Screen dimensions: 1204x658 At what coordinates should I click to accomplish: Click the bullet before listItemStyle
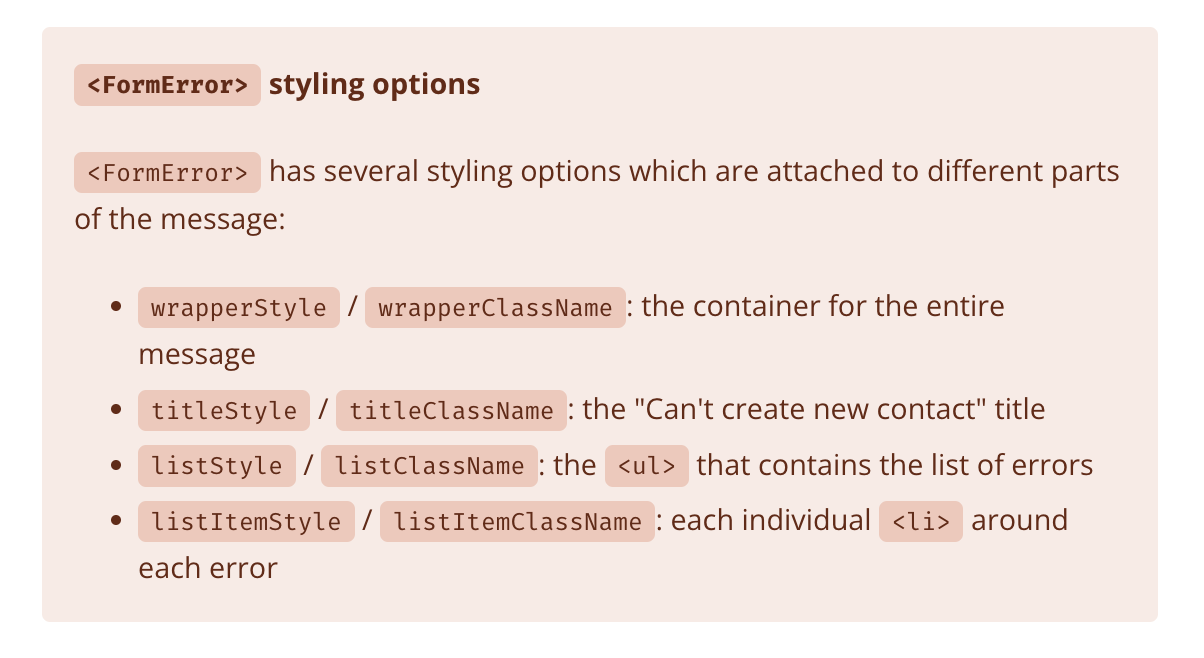(x=116, y=520)
